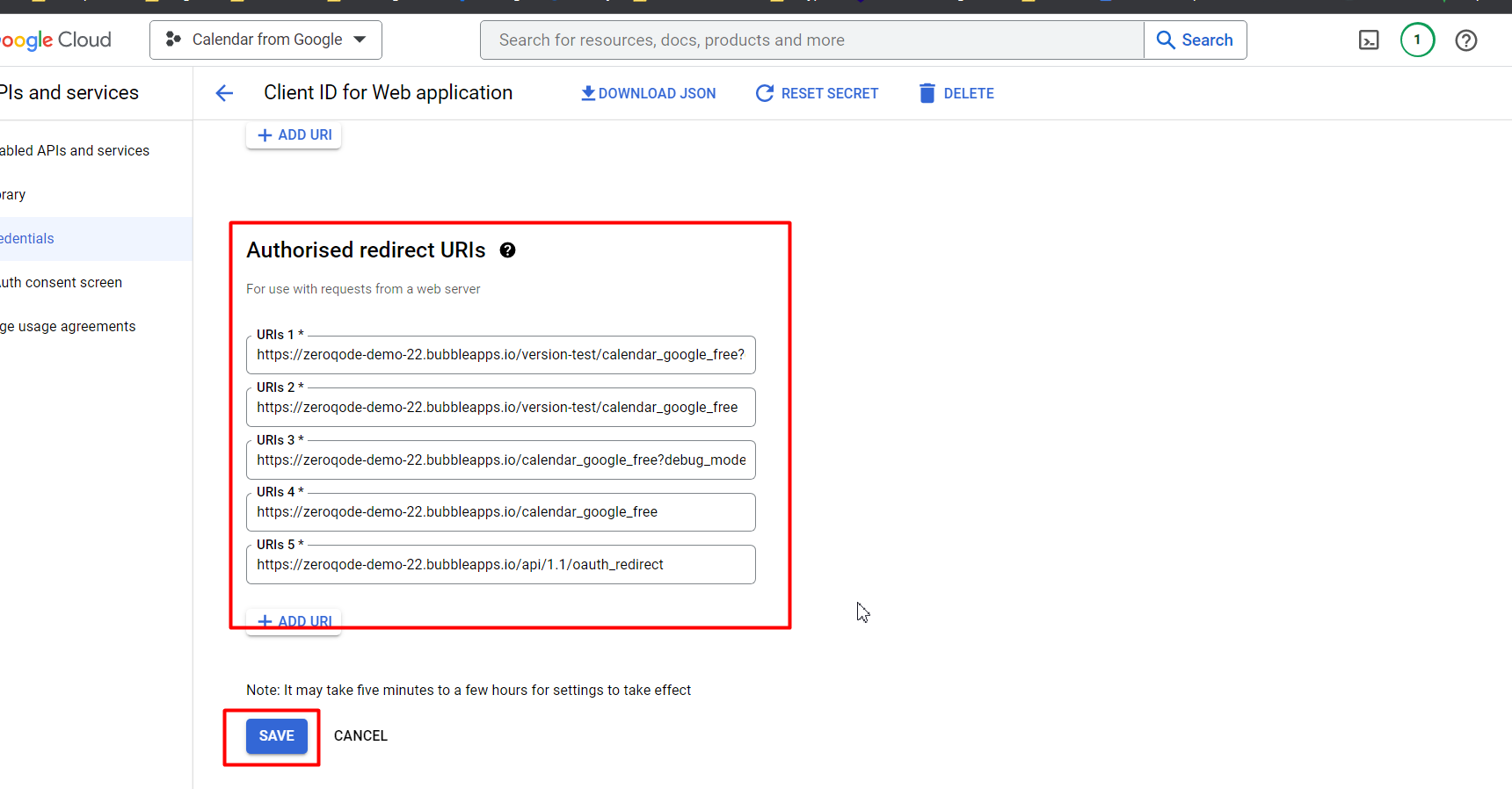Open the help question mark icon
Screen dimensions: 1512x789
[x=1465, y=40]
